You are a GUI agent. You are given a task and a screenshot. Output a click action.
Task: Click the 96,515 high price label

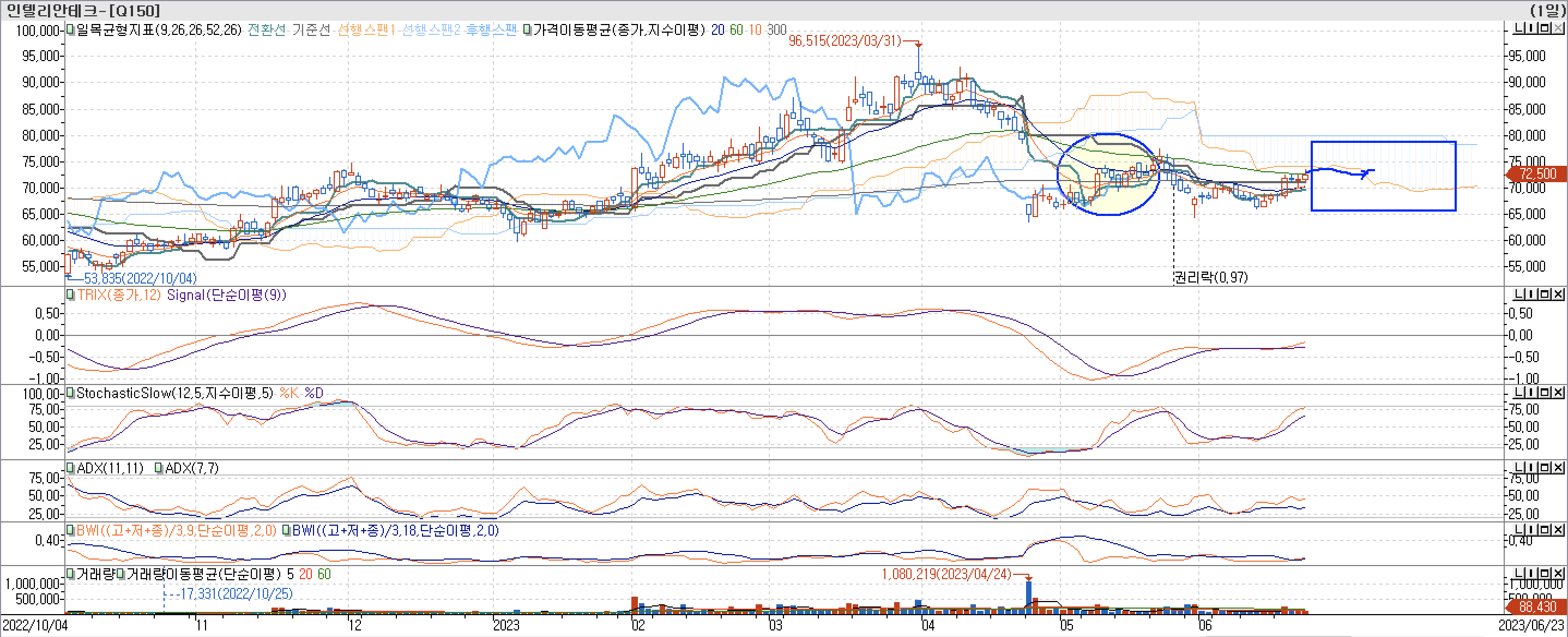coord(845,41)
